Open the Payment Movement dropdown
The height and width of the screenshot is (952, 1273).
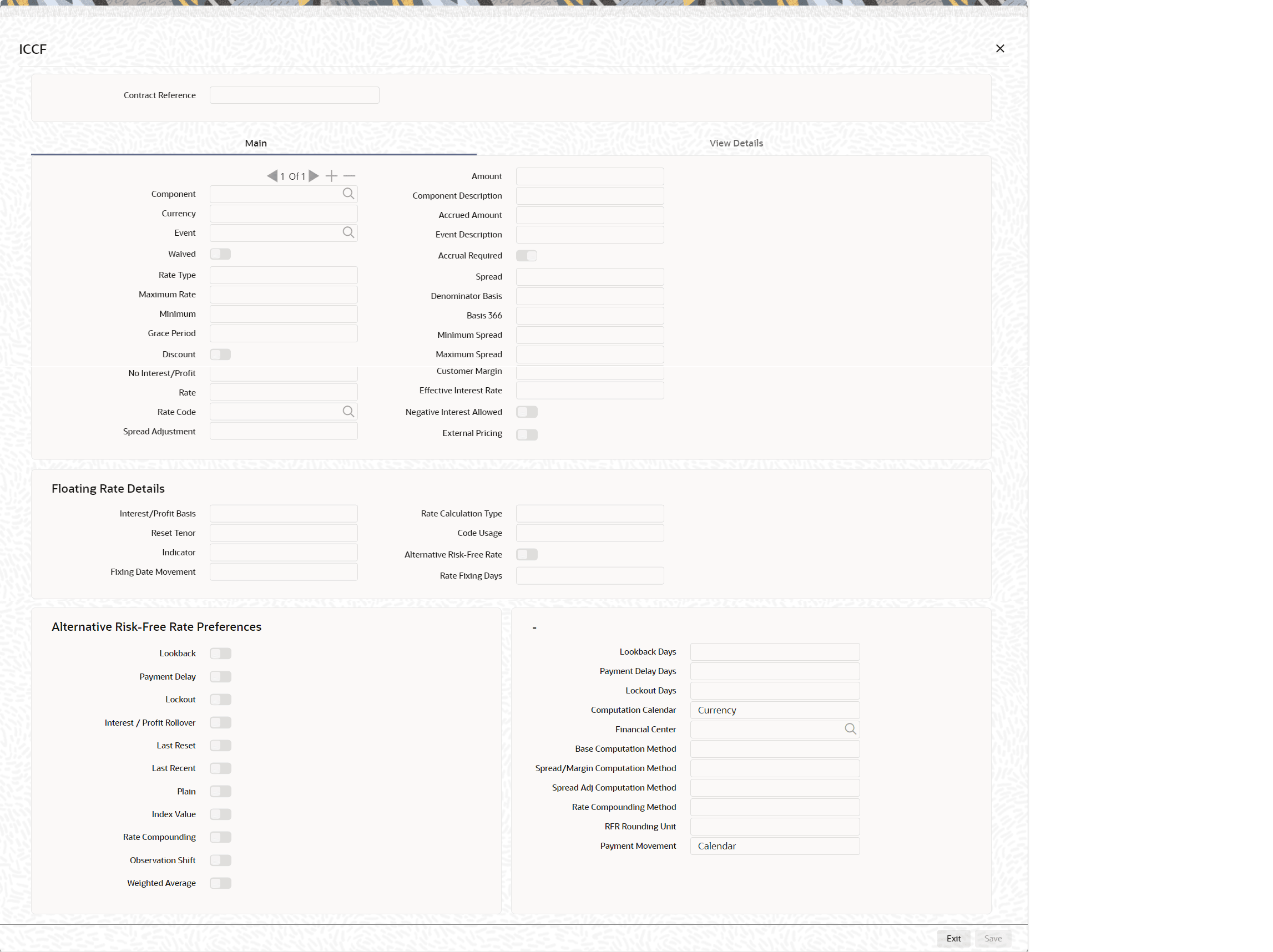pyautogui.click(x=775, y=846)
